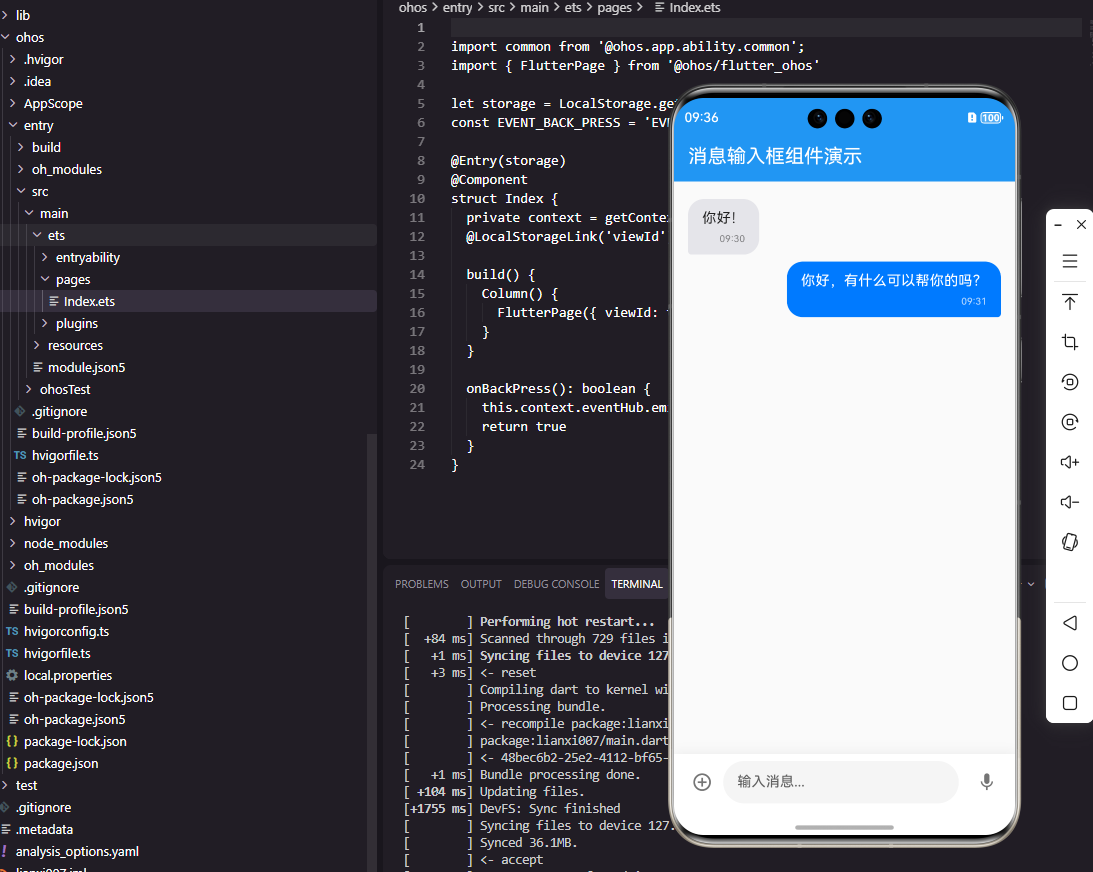
Task: Open local.properties file
Action: click(x=68, y=675)
